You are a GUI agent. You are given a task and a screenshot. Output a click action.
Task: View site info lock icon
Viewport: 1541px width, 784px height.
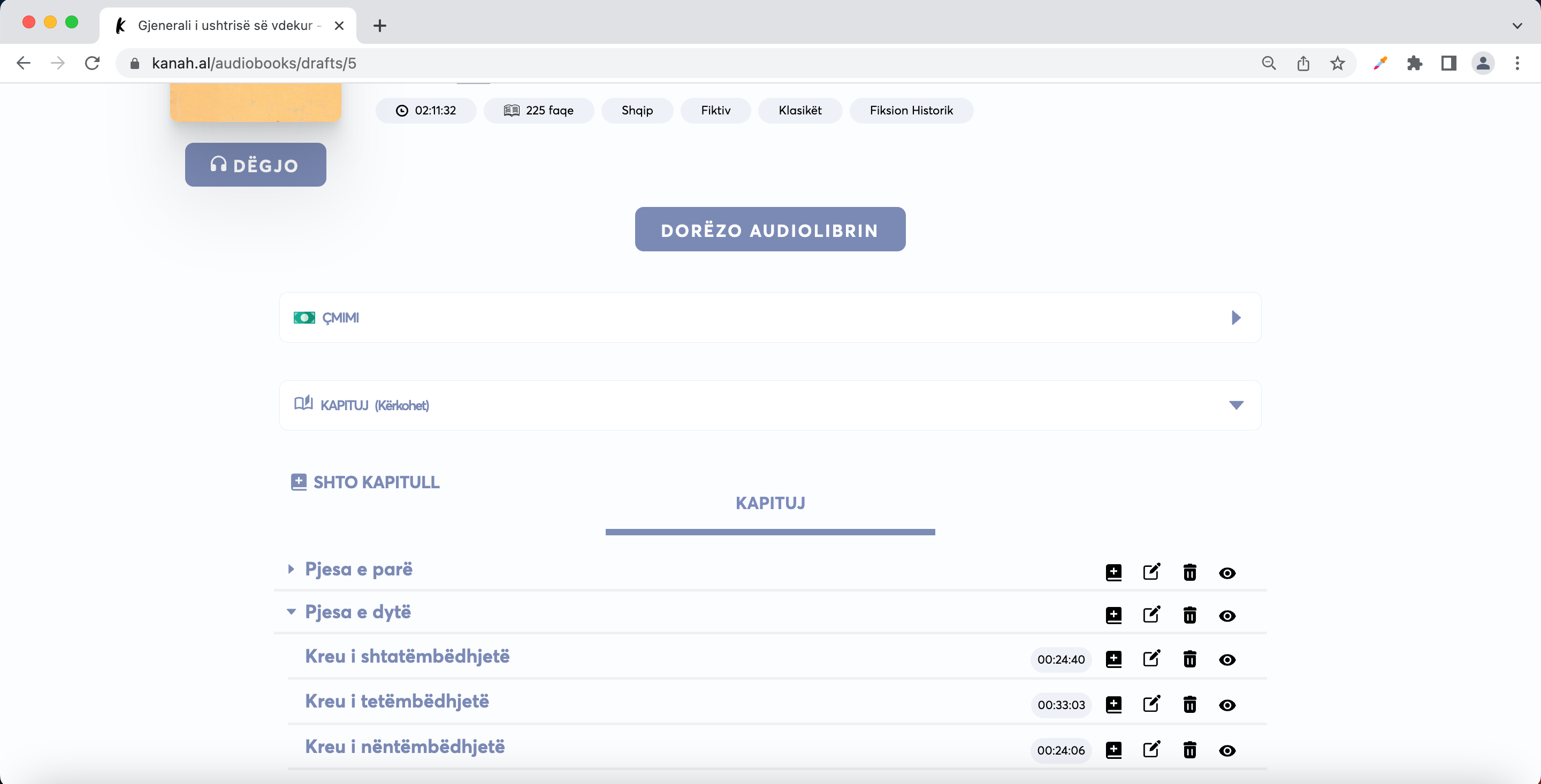[x=135, y=64]
